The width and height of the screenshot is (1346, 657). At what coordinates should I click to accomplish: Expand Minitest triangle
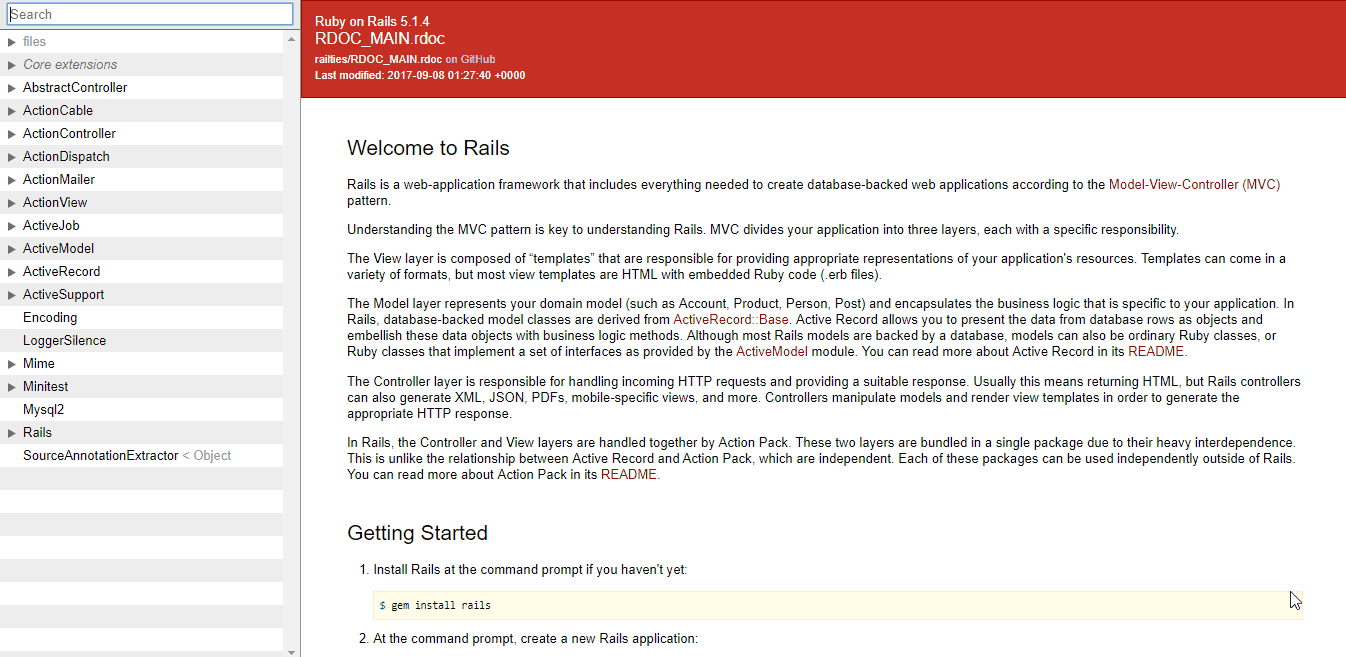click(x=12, y=387)
